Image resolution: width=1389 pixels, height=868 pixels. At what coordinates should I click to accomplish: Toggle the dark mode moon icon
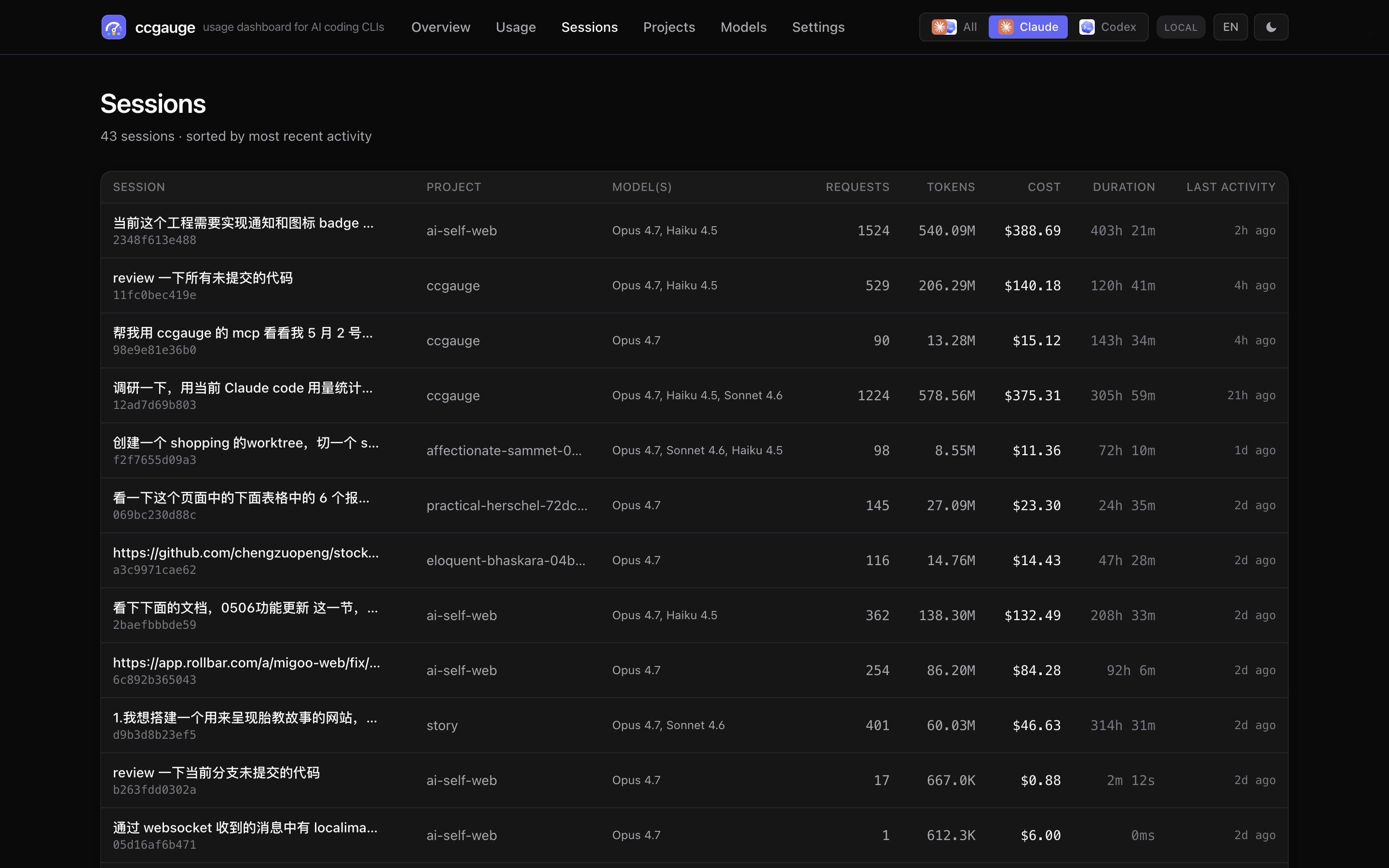click(1271, 27)
